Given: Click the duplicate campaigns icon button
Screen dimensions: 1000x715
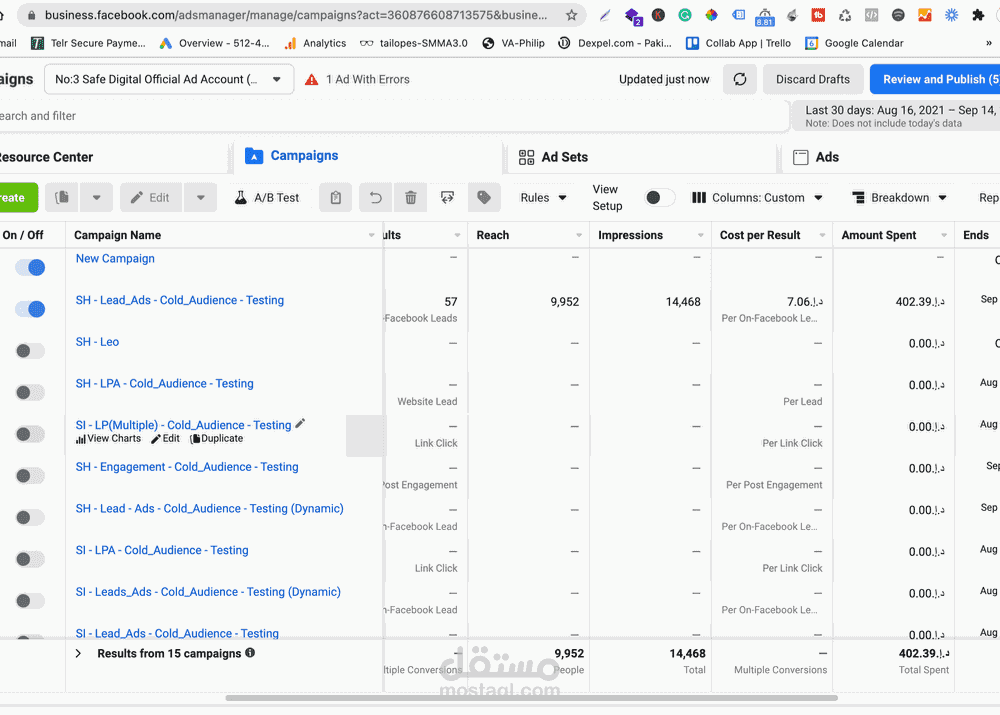Looking at the screenshot, I should [x=62, y=198].
